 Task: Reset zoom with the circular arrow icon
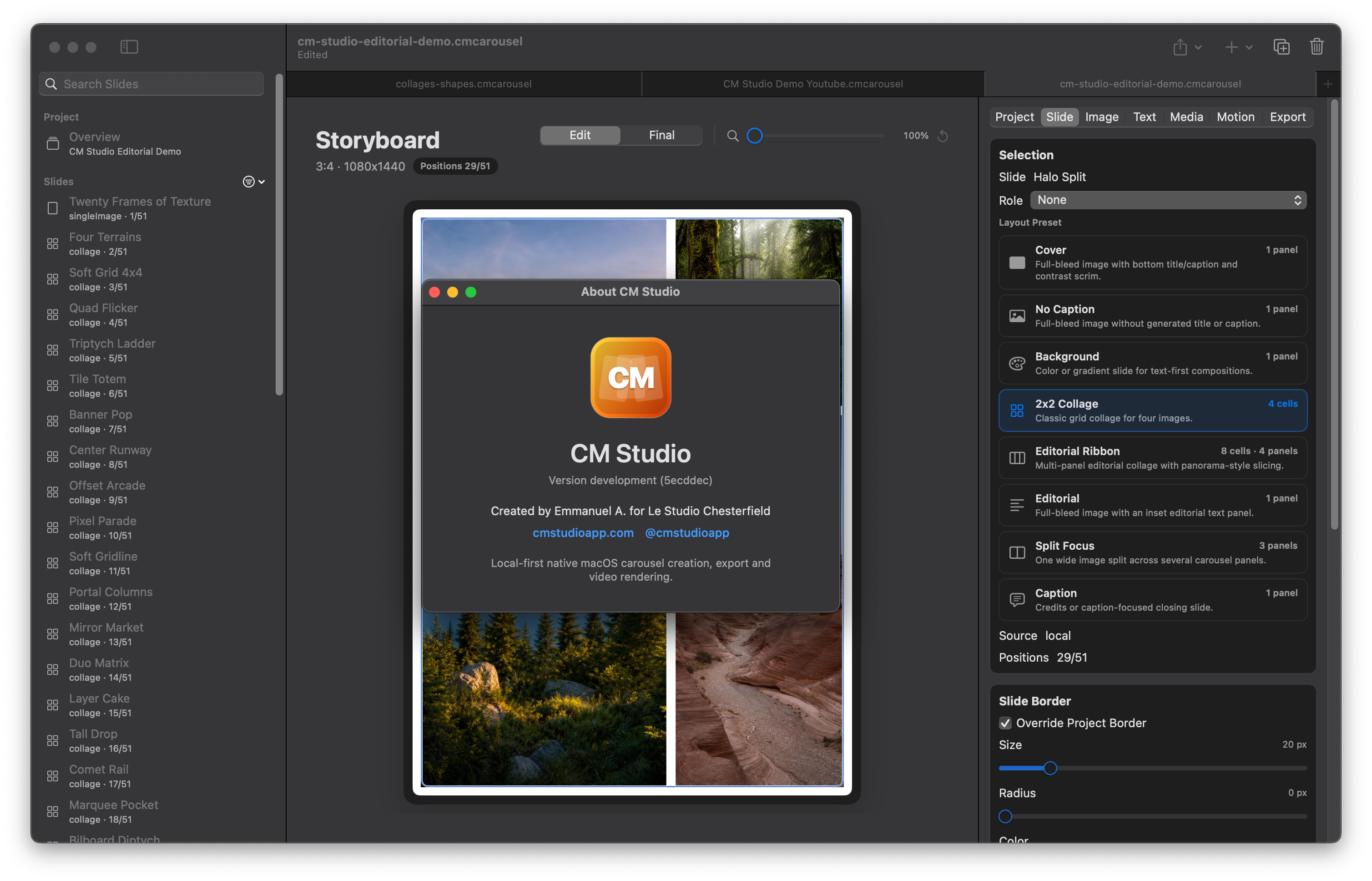point(943,136)
